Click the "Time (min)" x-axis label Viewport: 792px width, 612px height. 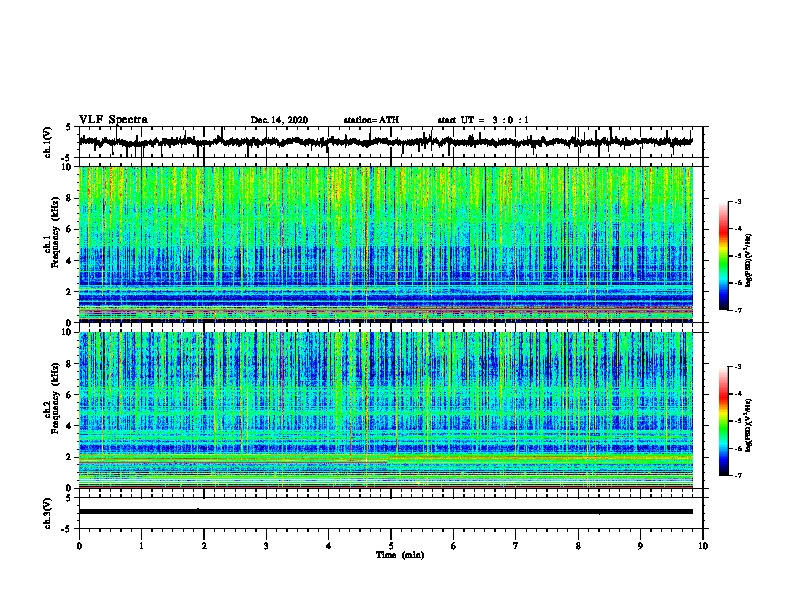(400, 555)
